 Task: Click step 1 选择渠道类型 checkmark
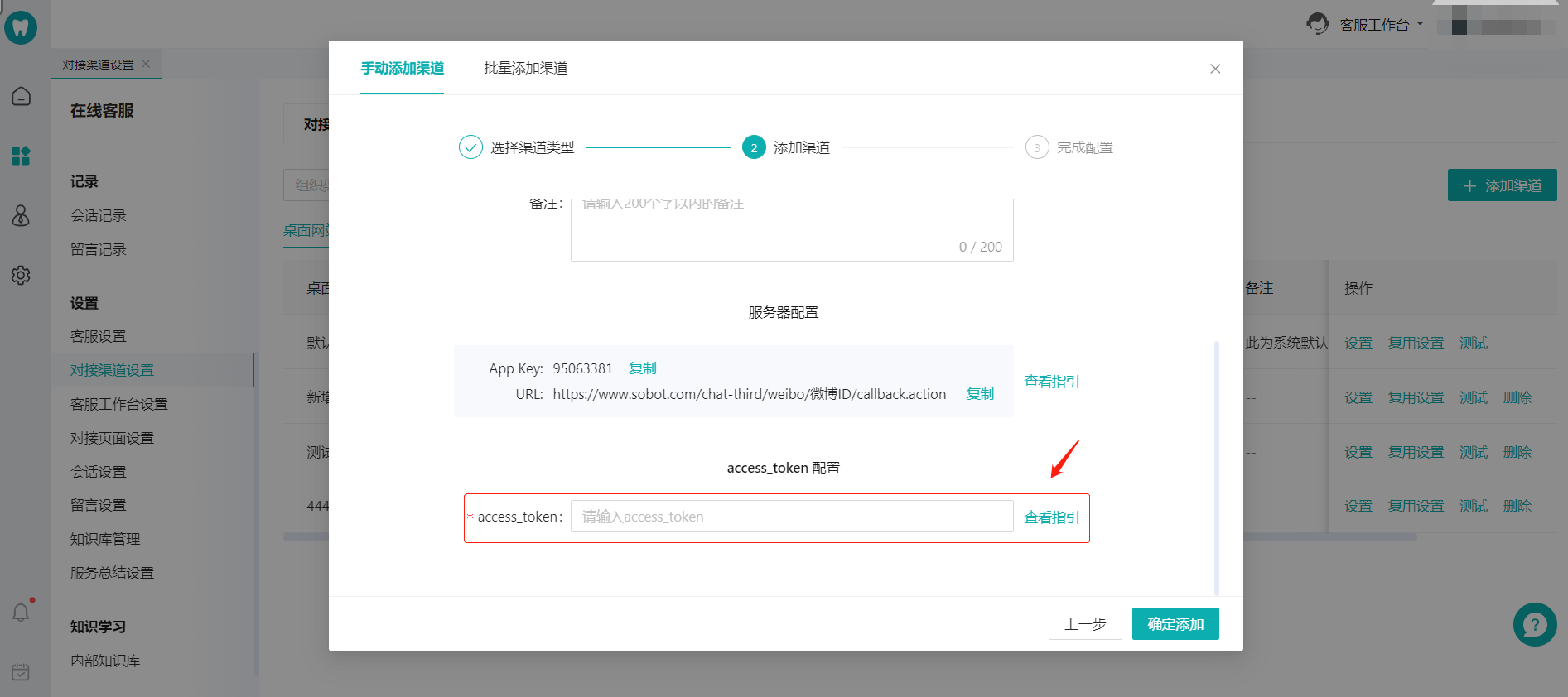point(470,147)
